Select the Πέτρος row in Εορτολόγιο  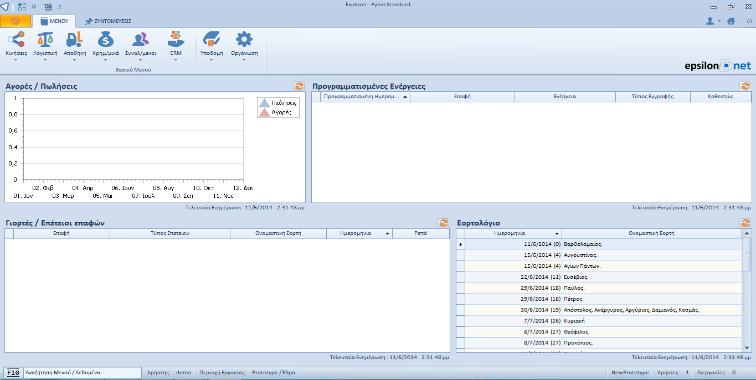(599, 299)
